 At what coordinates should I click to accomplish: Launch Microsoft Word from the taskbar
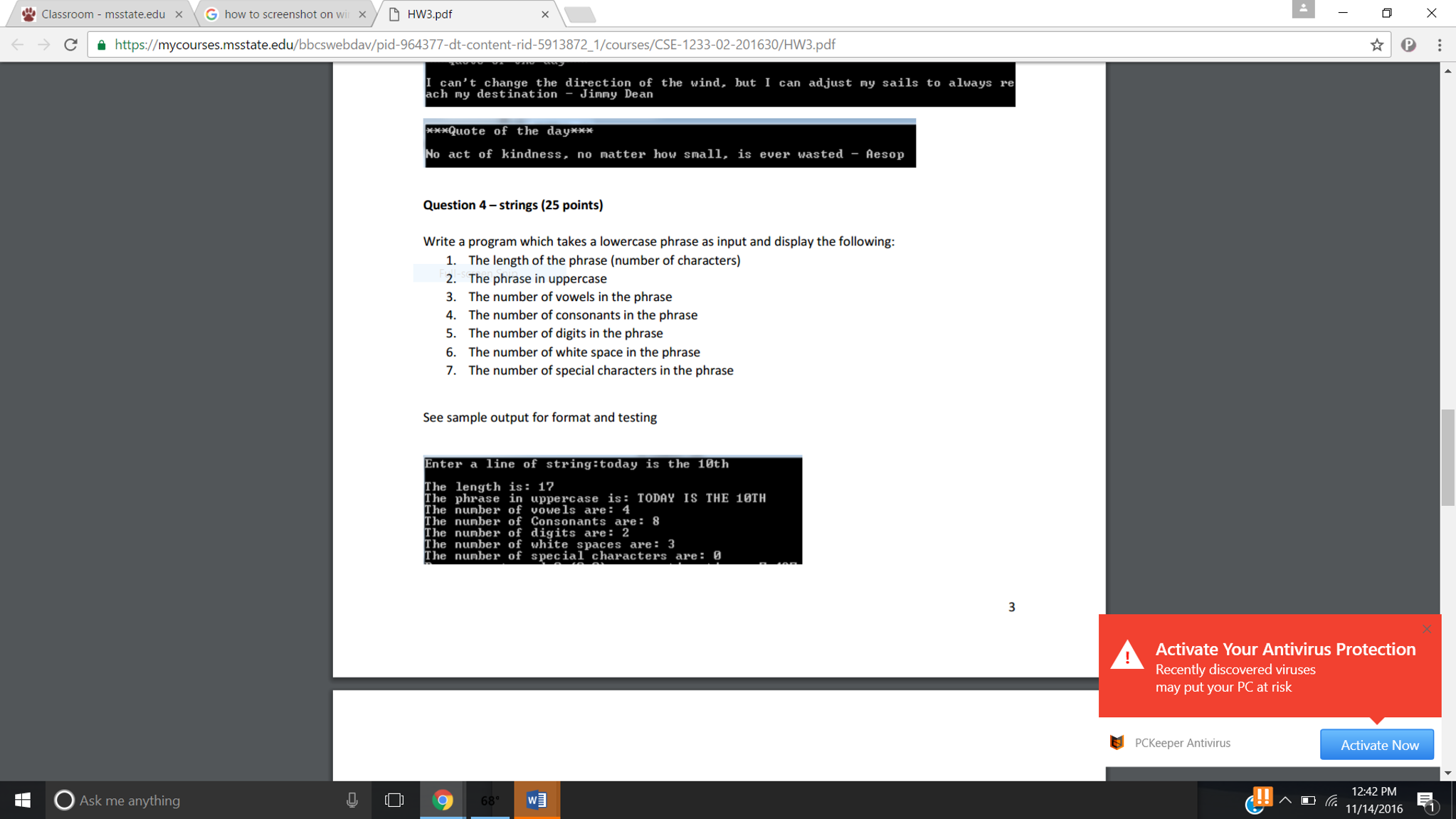pos(536,800)
